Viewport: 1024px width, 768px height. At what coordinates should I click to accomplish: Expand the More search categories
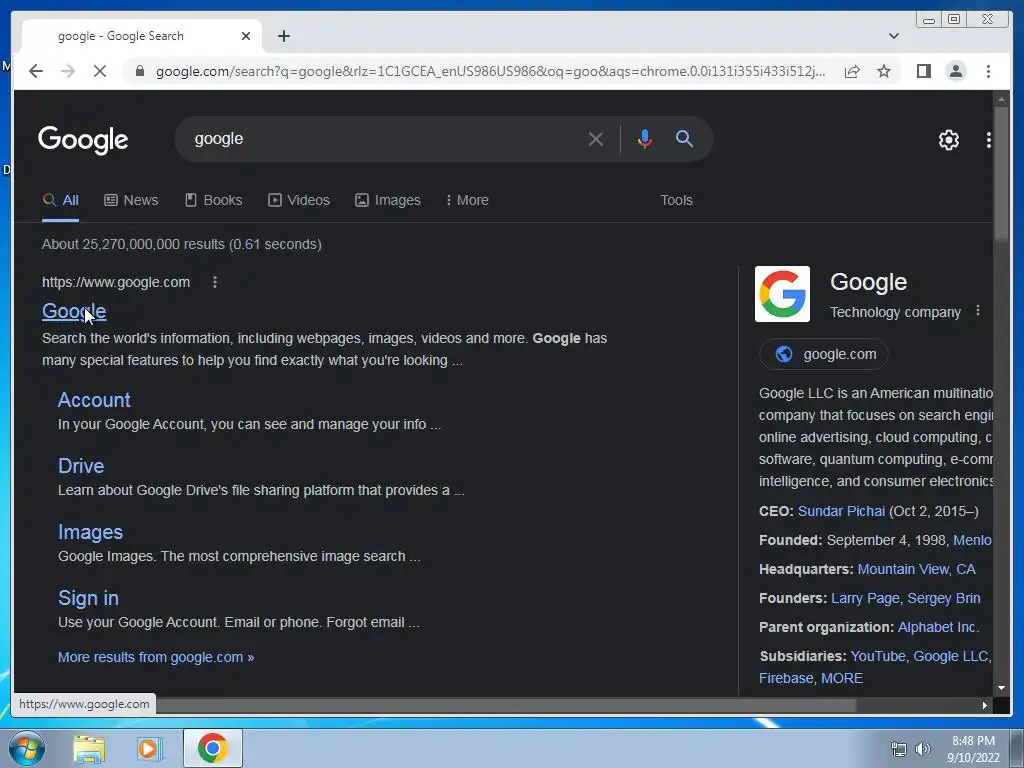(x=467, y=200)
